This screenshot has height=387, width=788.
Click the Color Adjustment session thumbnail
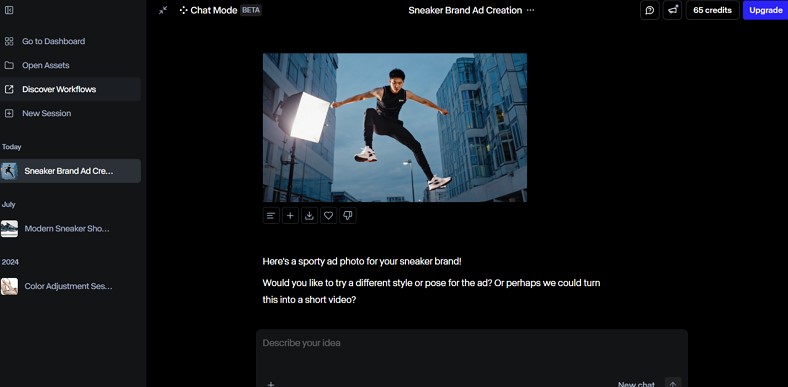pyautogui.click(x=9, y=286)
